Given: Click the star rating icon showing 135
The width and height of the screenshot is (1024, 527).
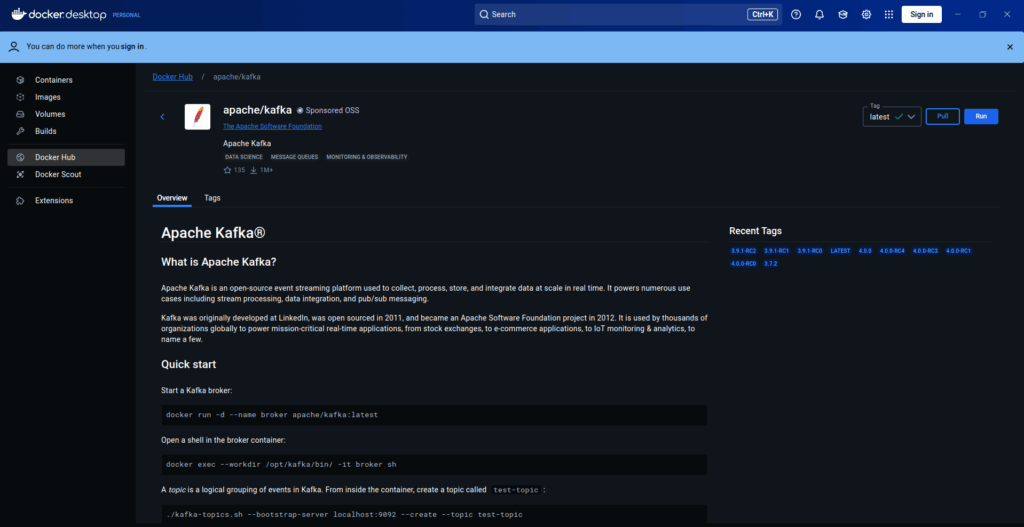Looking at the screenshot, I should [x=227, y=170].
